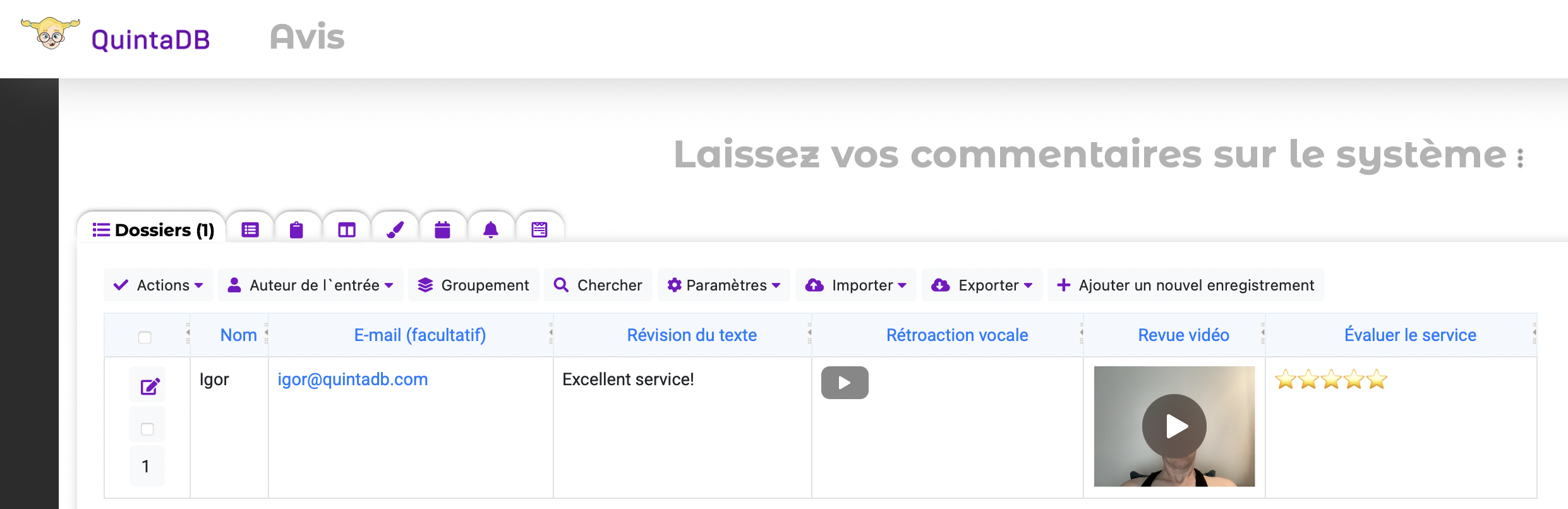The width and height of the screenshot is (1568, 509).
Task: Open the igor@quintadb.com email link
Action: point(353,380)
